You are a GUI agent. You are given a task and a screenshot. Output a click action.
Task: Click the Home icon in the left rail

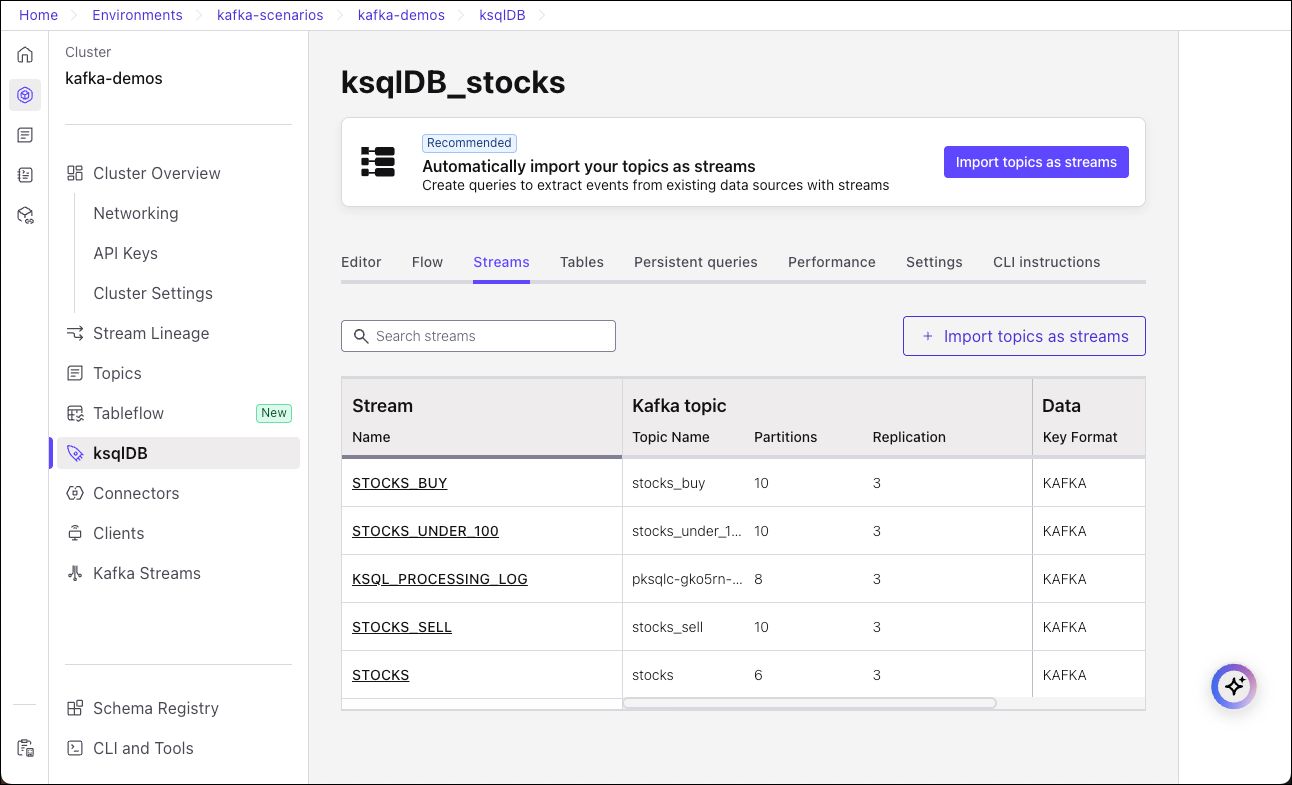click(25, 54)
